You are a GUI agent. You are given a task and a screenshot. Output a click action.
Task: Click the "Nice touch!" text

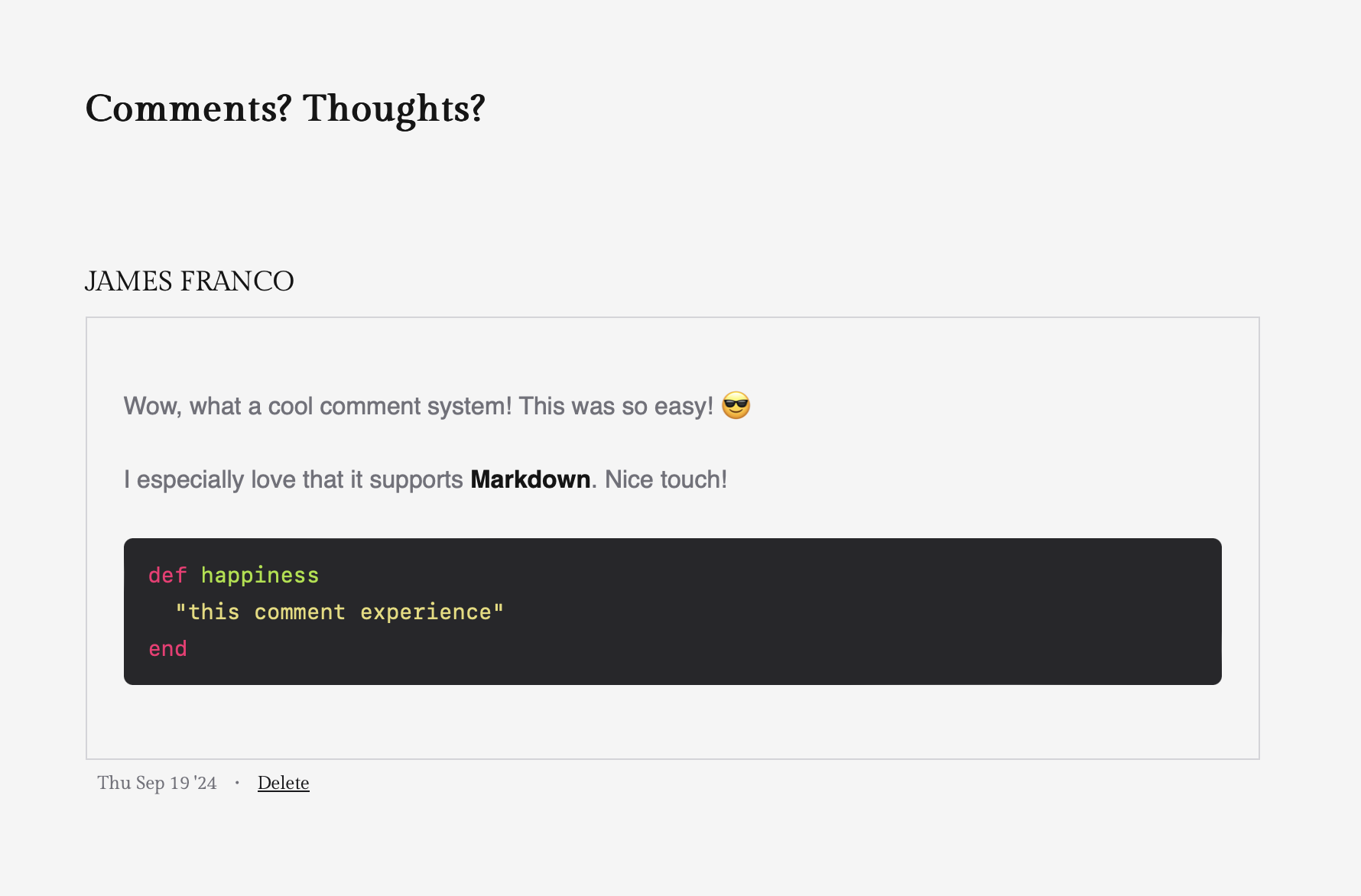click(x=665, y=479)
